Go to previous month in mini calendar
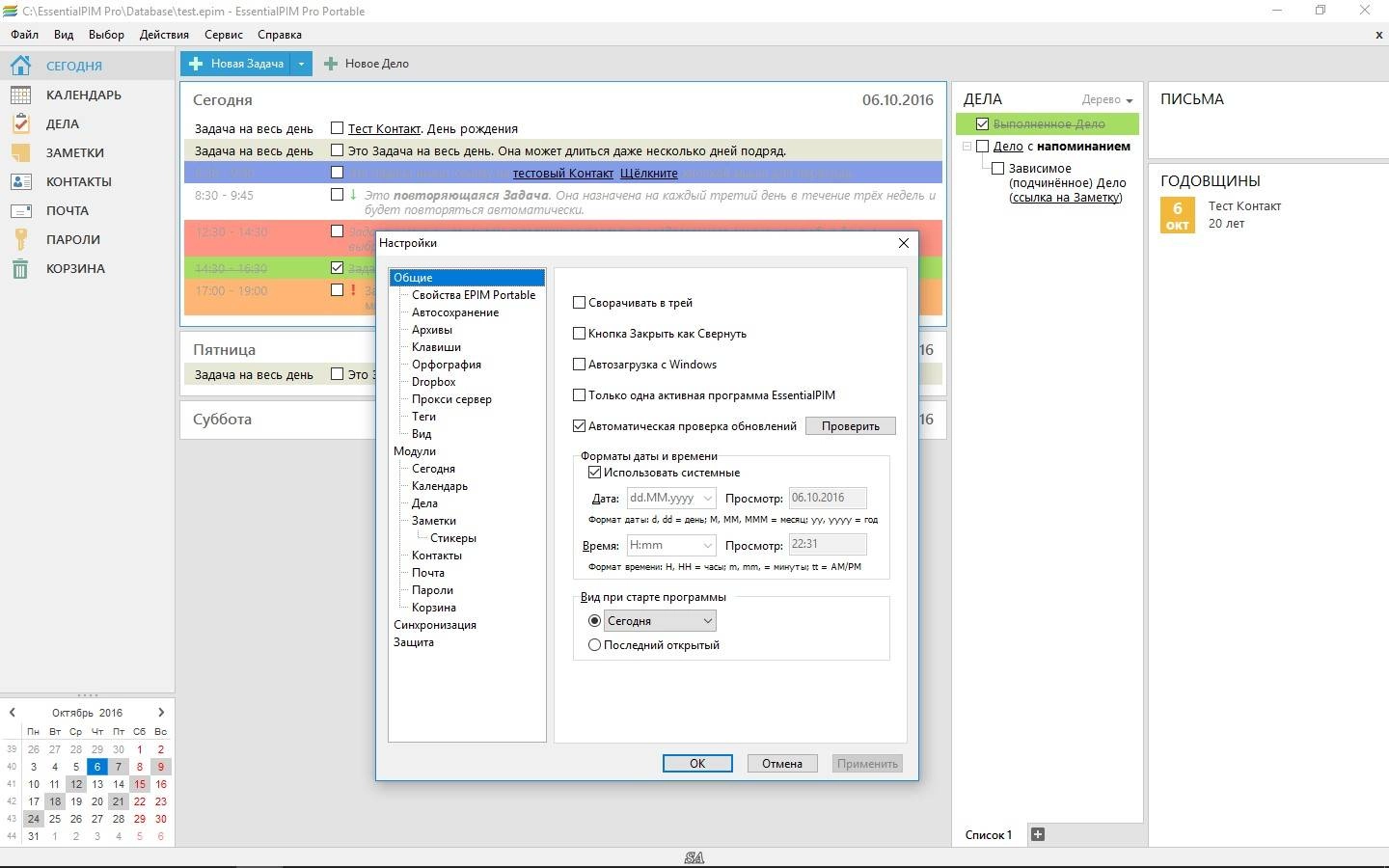 click(x=12, y=713)
